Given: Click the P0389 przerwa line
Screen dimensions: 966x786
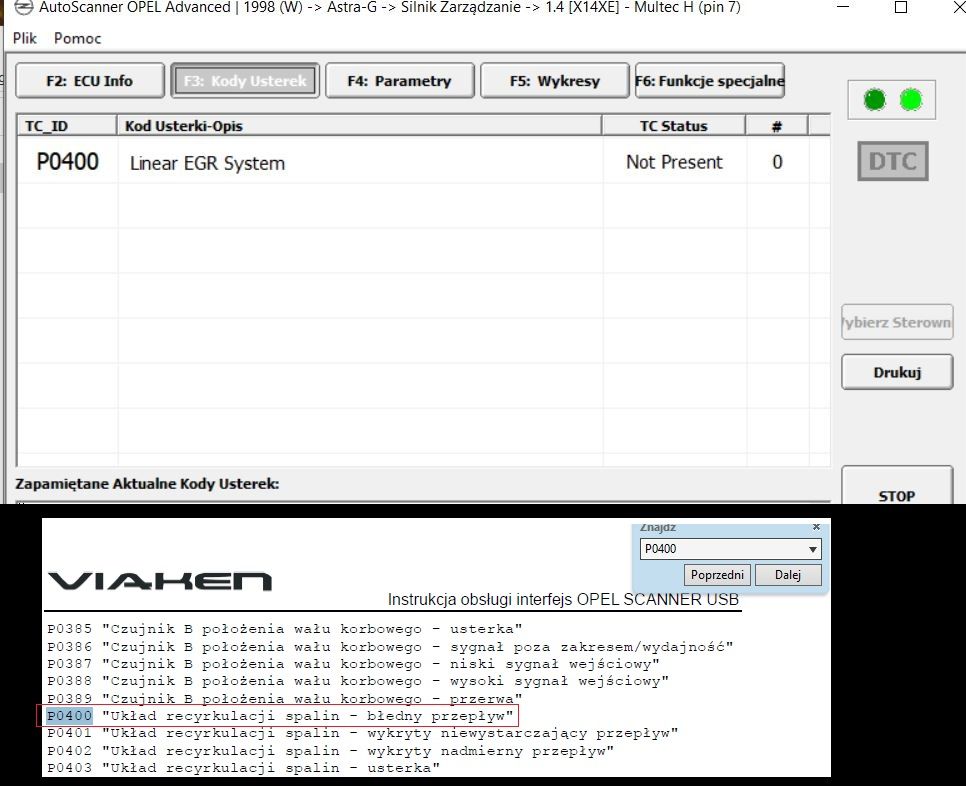Looking at the screenshot, I should click(285, 699).
